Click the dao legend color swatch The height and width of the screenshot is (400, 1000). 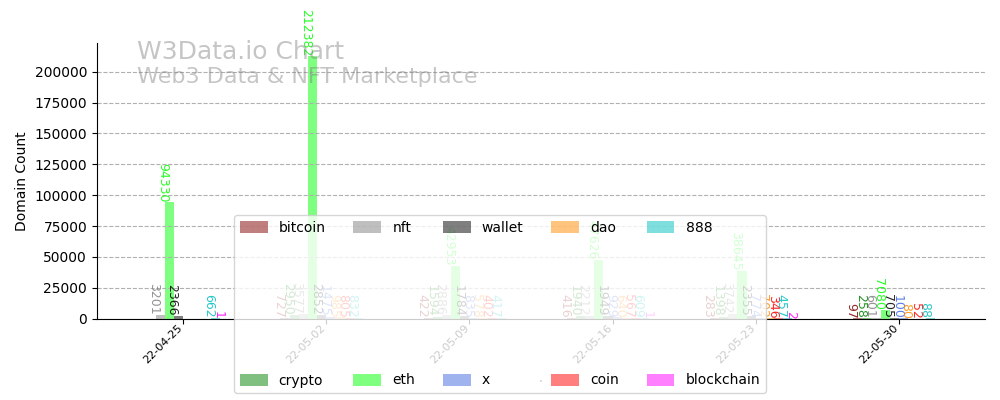point(565,227)
